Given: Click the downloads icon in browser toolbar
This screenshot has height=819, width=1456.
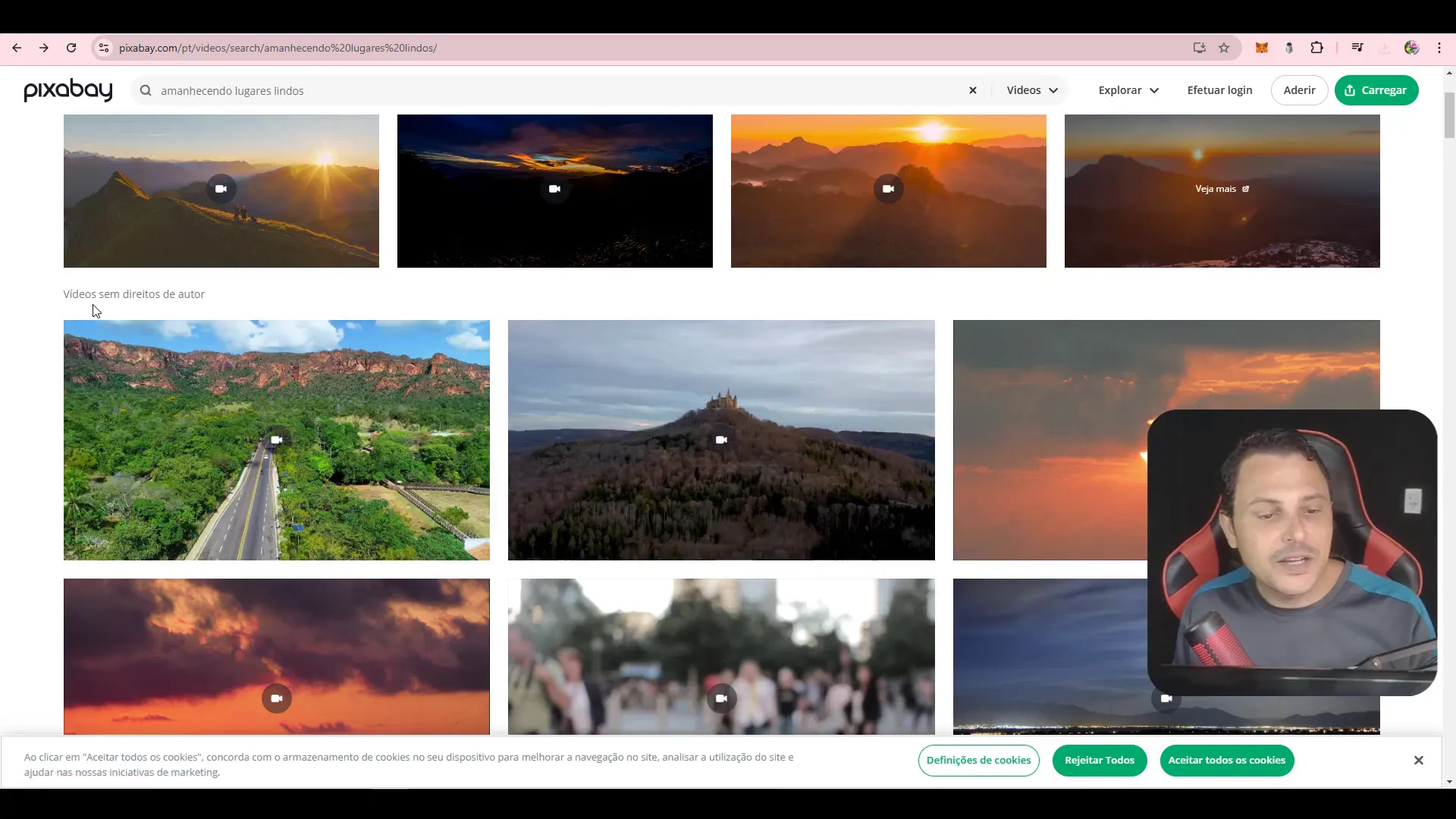Looking at the screenshot, I should tap(1385, 48).
